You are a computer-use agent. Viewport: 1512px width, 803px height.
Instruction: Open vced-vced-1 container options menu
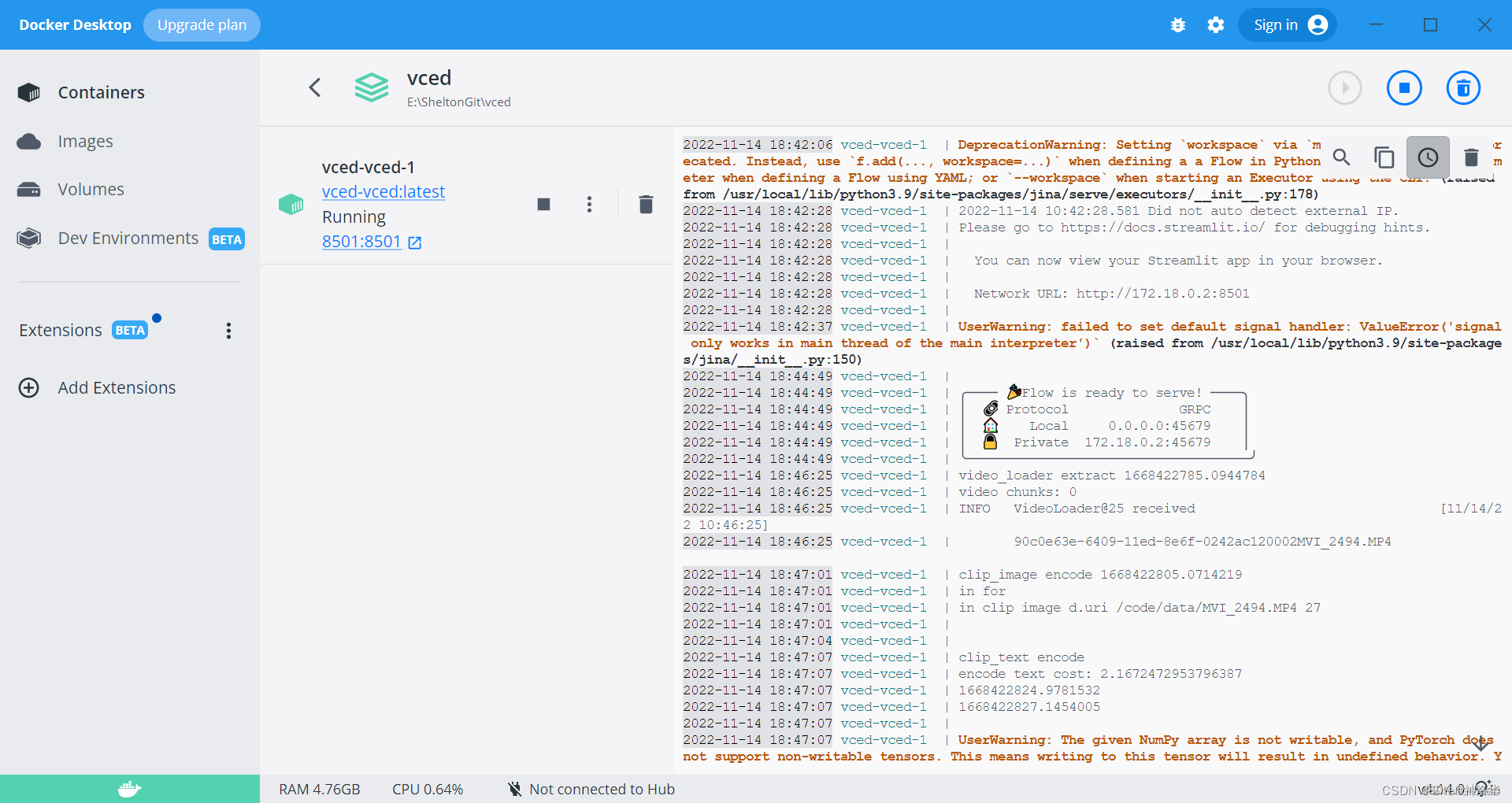pyautogui.click(x=589, y=205)
